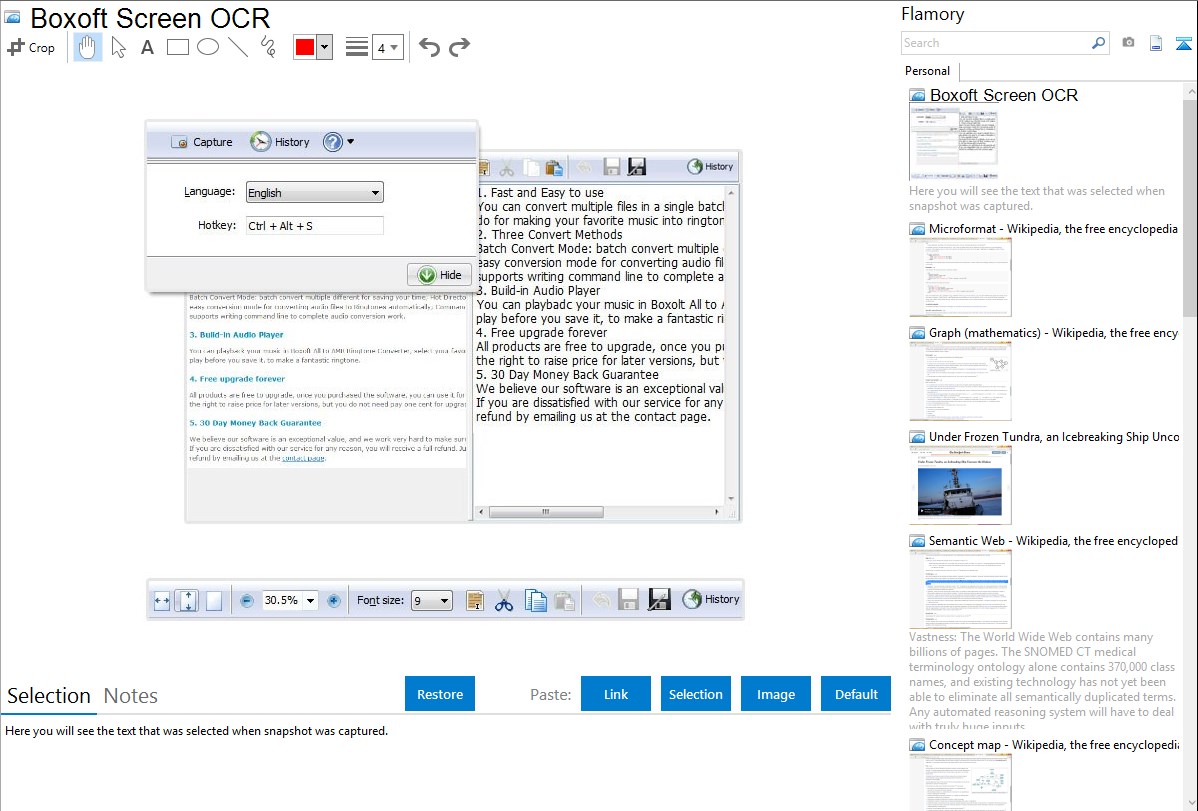Image resolution: width=1198 pixels, height=811 pixels.
Task: Switch to the Notes tab
Action: click(131, 696)
